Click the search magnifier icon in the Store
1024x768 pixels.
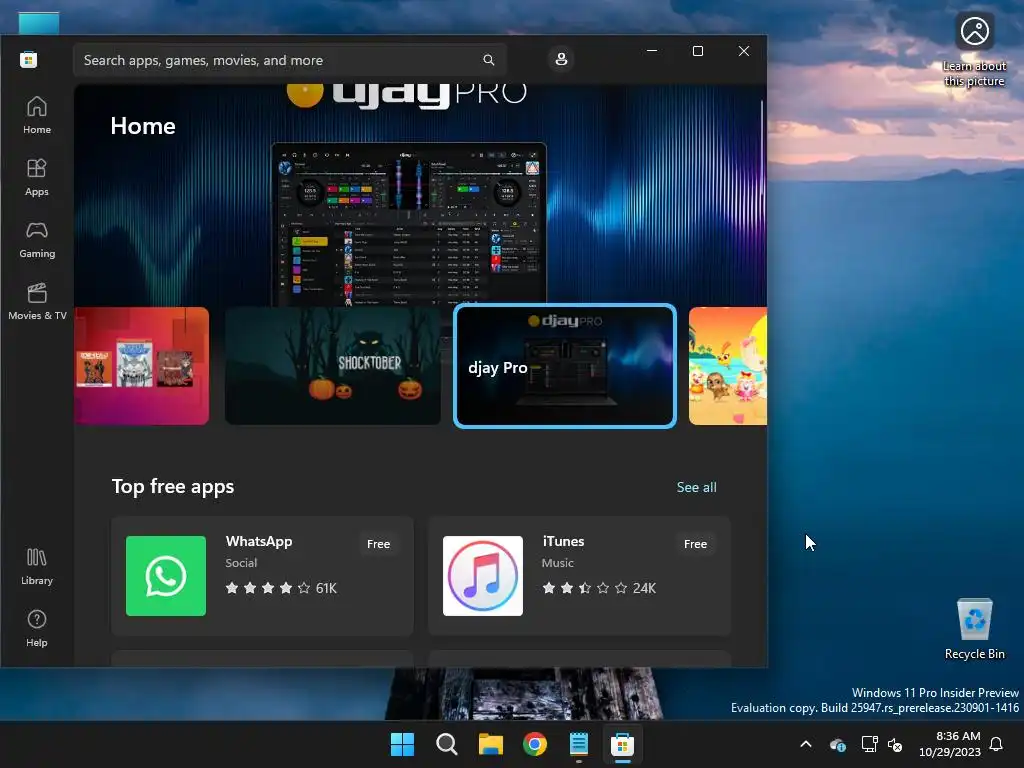click(x=488, y=60)
